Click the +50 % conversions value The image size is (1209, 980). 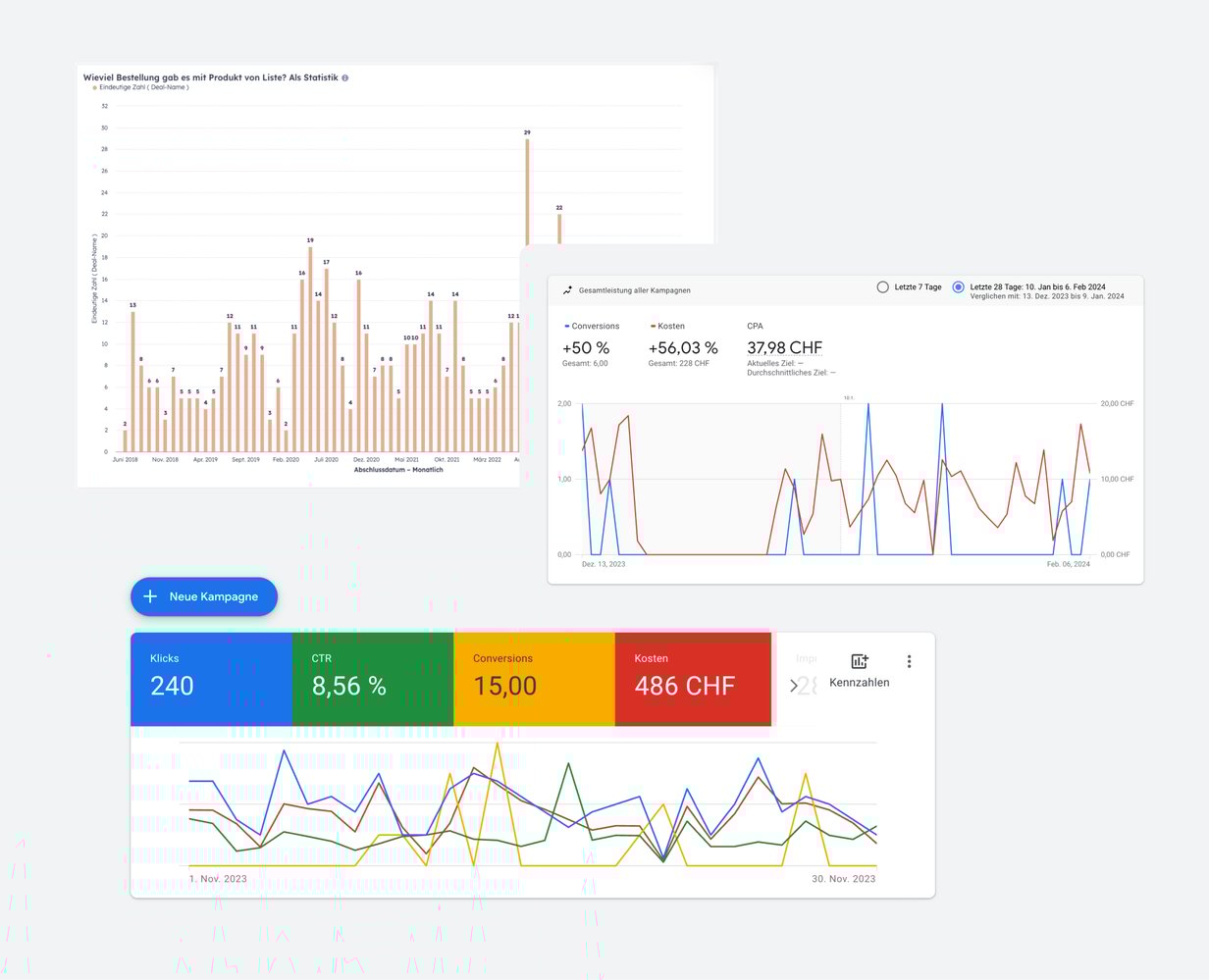click(x=586, y=347)
